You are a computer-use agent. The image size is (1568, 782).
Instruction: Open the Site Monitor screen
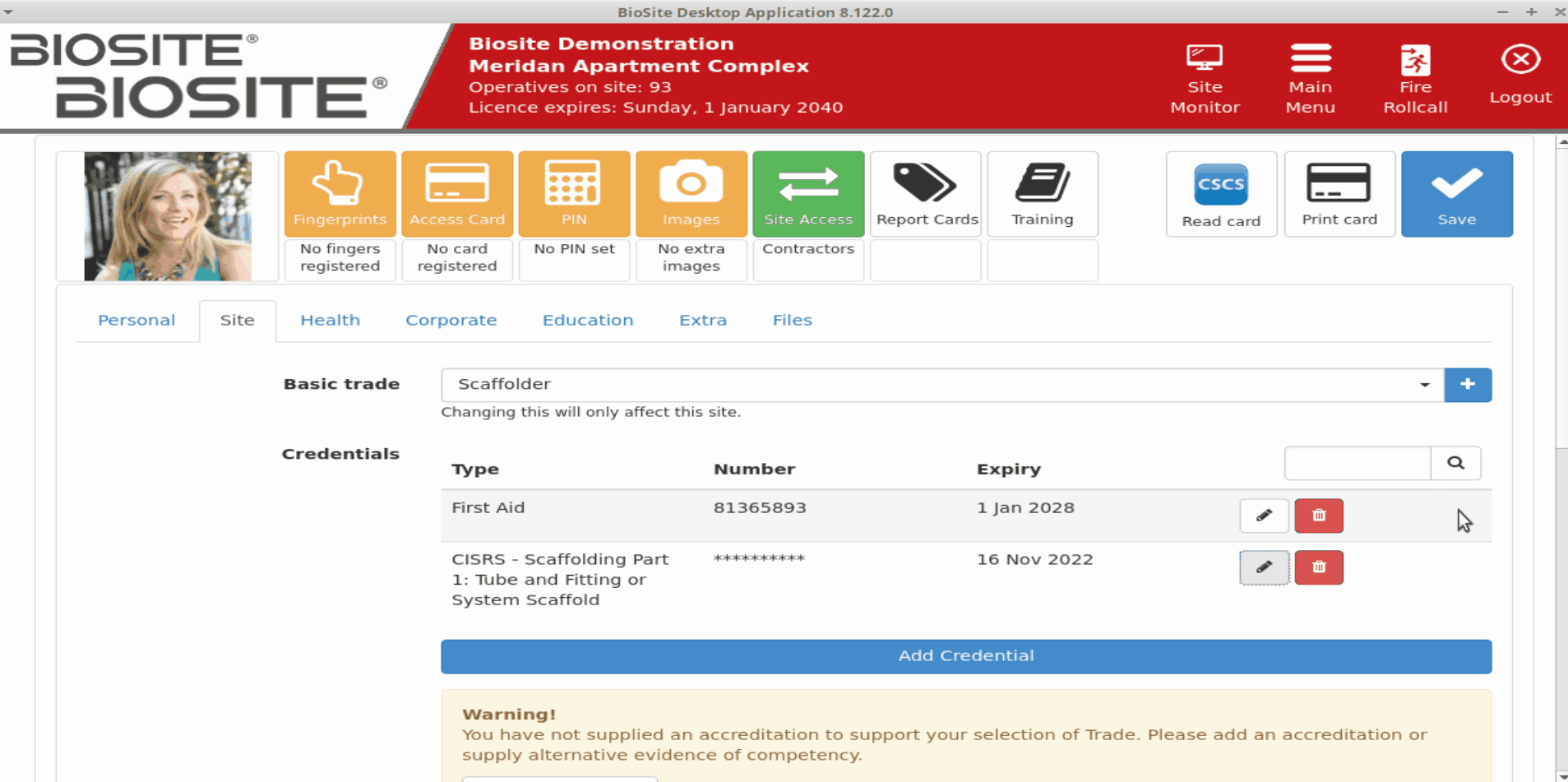tap(1205, 79)
